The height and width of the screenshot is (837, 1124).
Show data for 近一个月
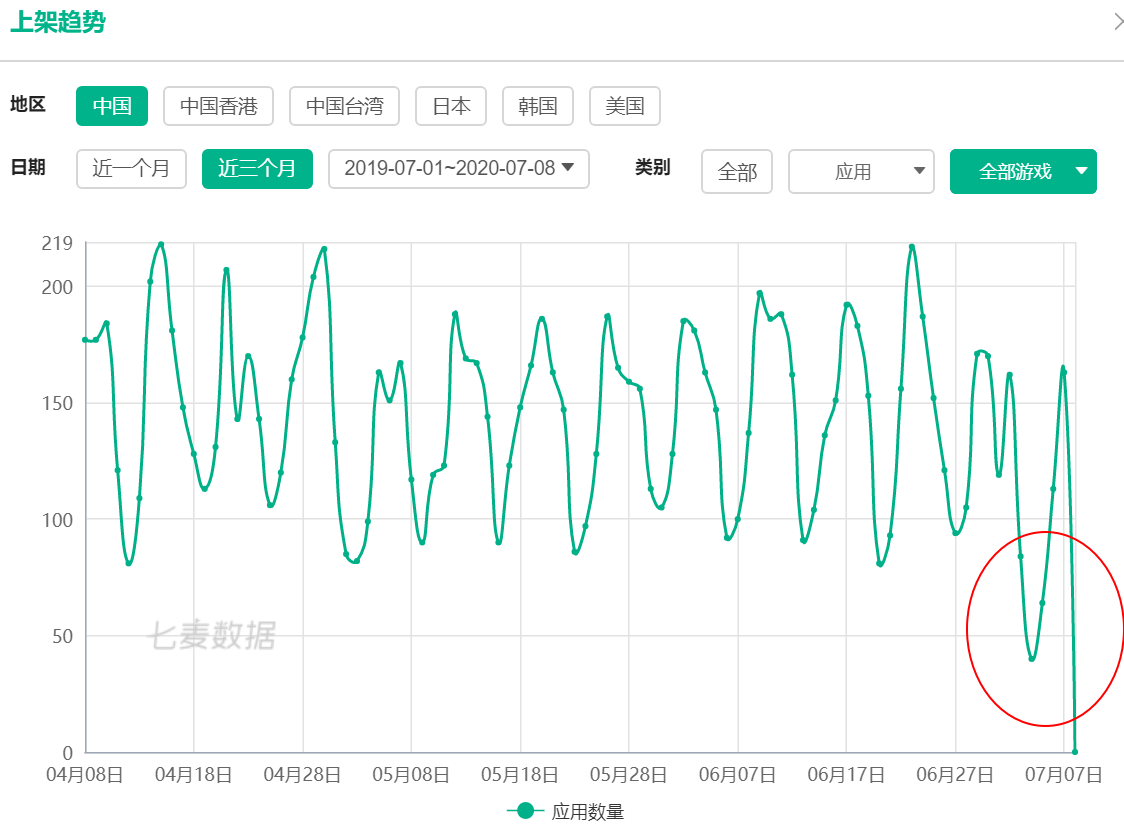(x=131, y=169)
